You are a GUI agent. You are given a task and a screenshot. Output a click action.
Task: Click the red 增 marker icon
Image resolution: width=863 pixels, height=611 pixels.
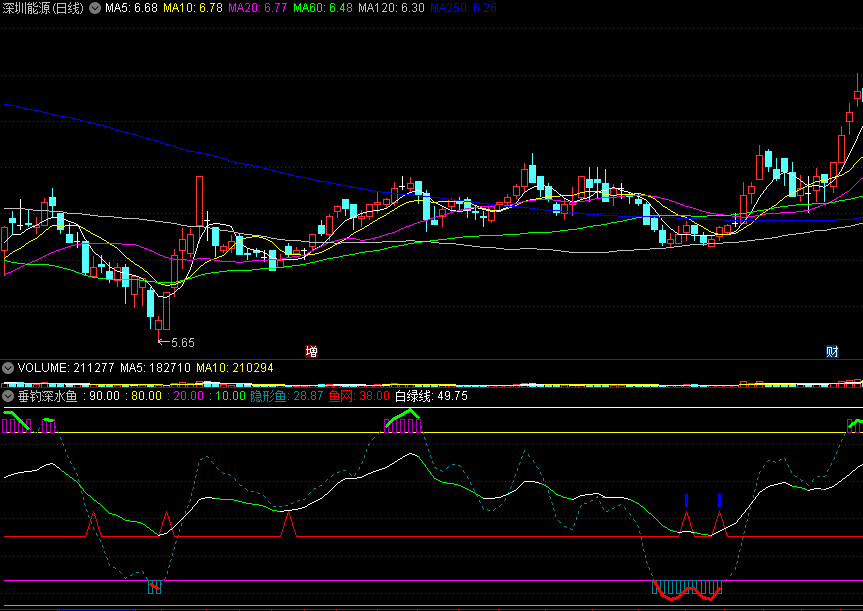pyautogui.click(x=312, y=351)
